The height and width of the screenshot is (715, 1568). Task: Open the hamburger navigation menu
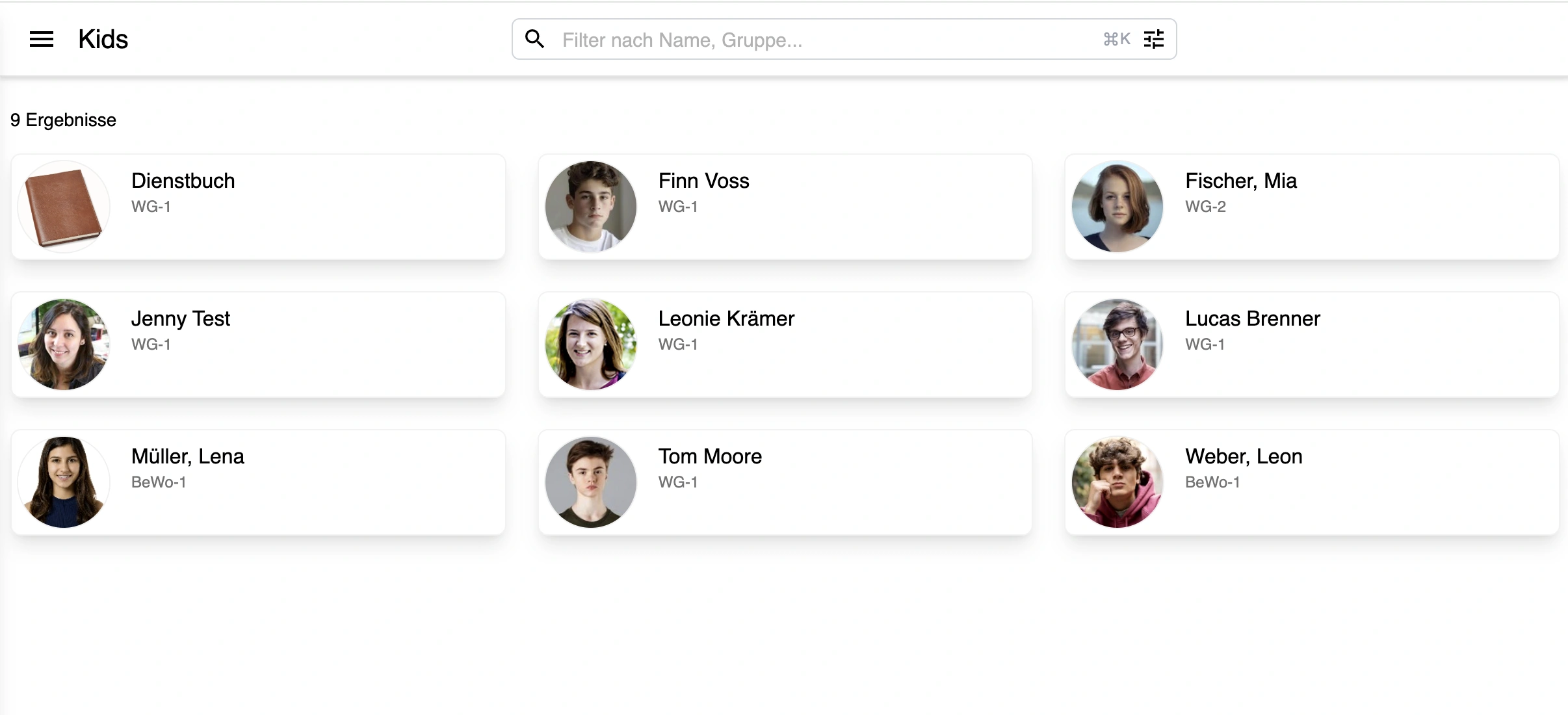42,39
